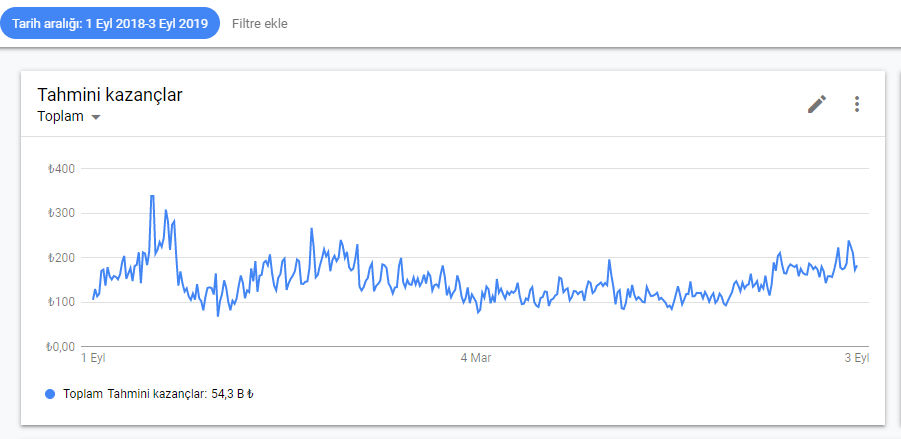Click the ₺200 y-axis label
901x439 pixels.
63,257
